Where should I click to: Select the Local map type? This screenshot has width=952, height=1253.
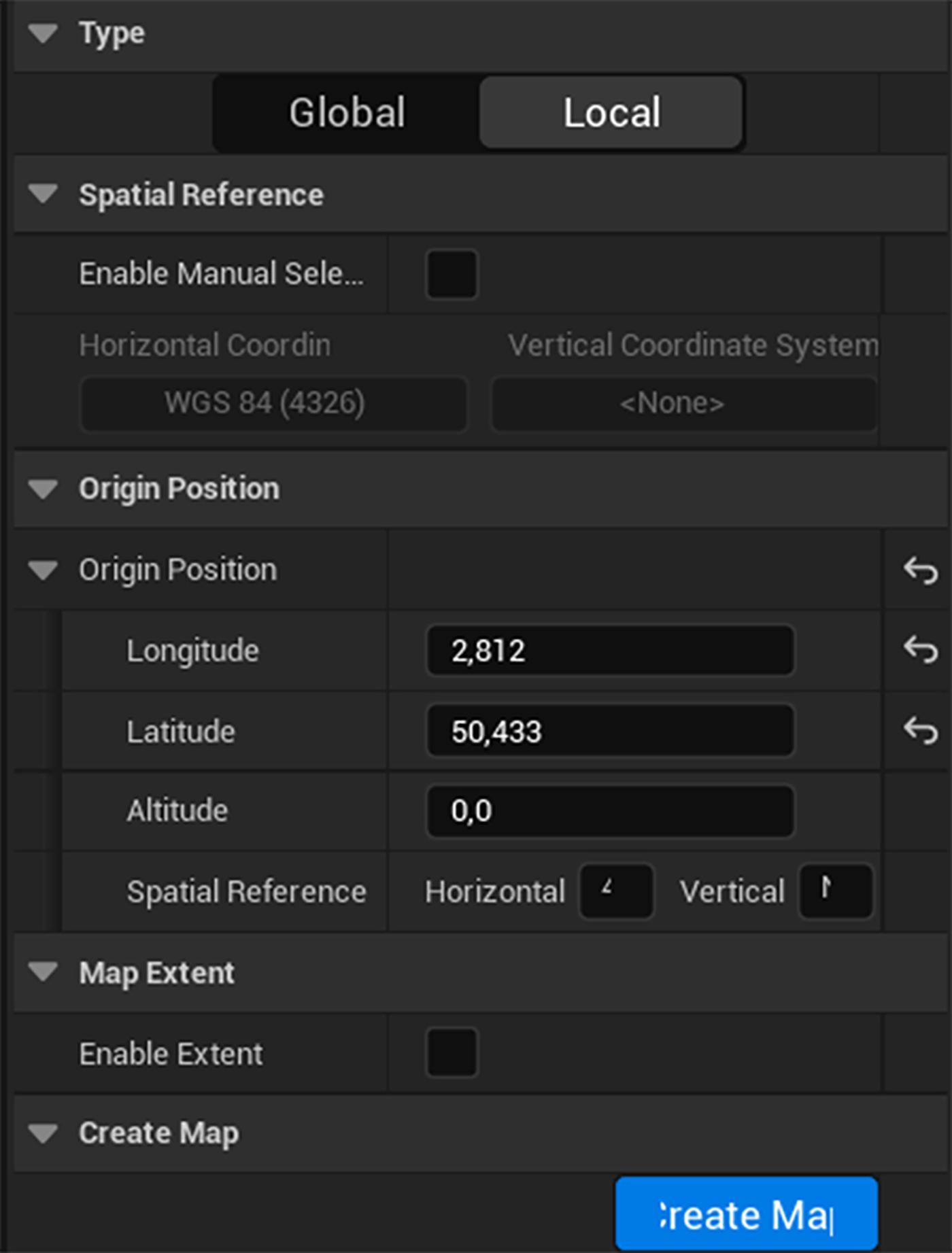(611, 112)
